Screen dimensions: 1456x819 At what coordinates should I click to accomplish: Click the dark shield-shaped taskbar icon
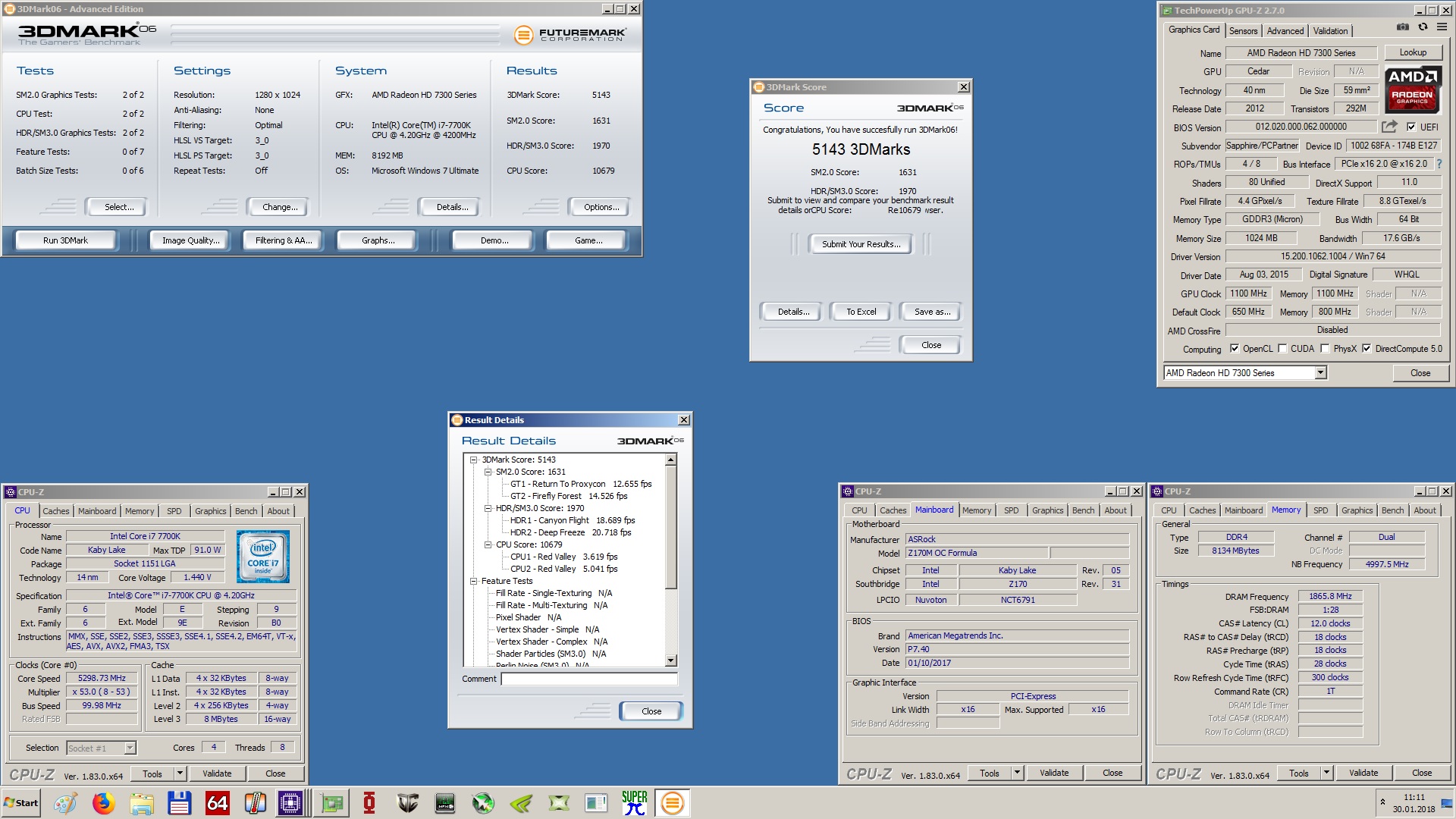pos(407,803)
